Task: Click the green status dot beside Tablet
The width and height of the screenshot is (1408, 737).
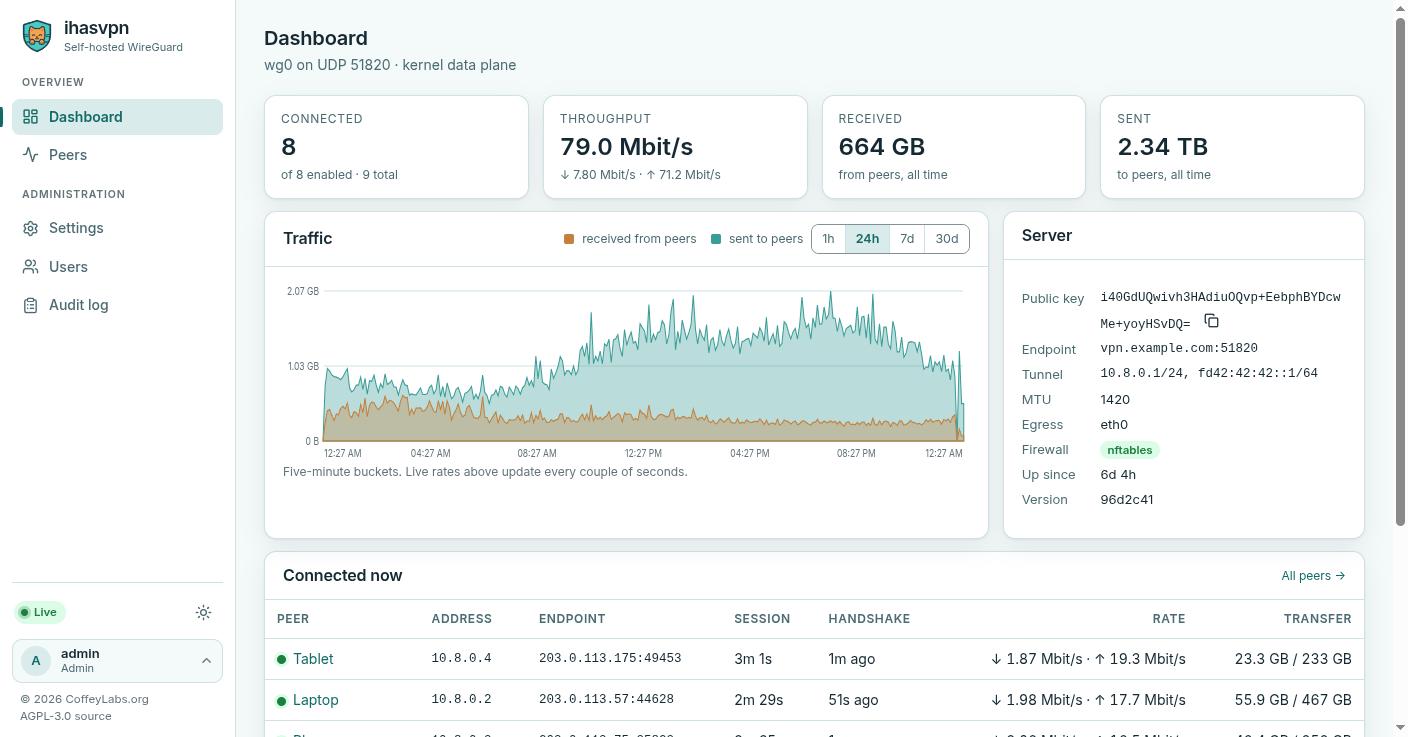Action: 282,659
